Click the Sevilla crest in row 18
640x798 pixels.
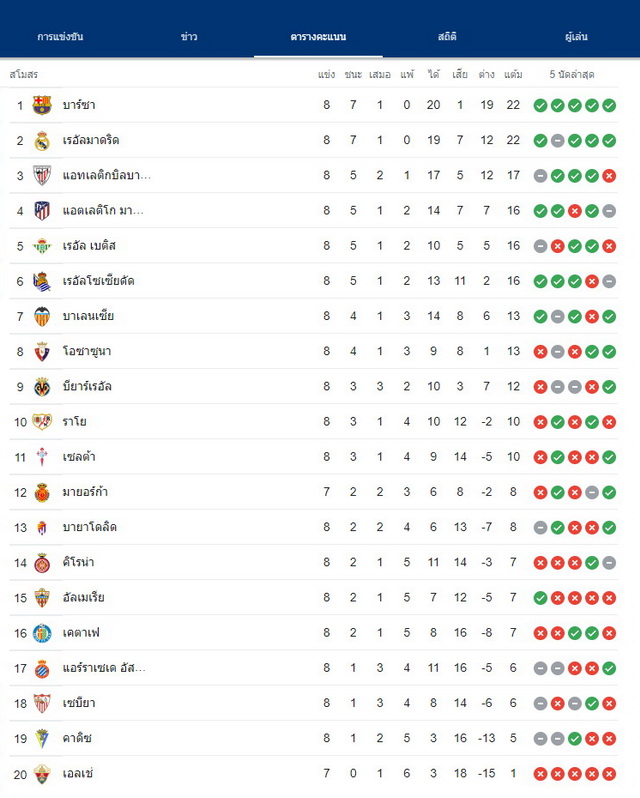42,703
